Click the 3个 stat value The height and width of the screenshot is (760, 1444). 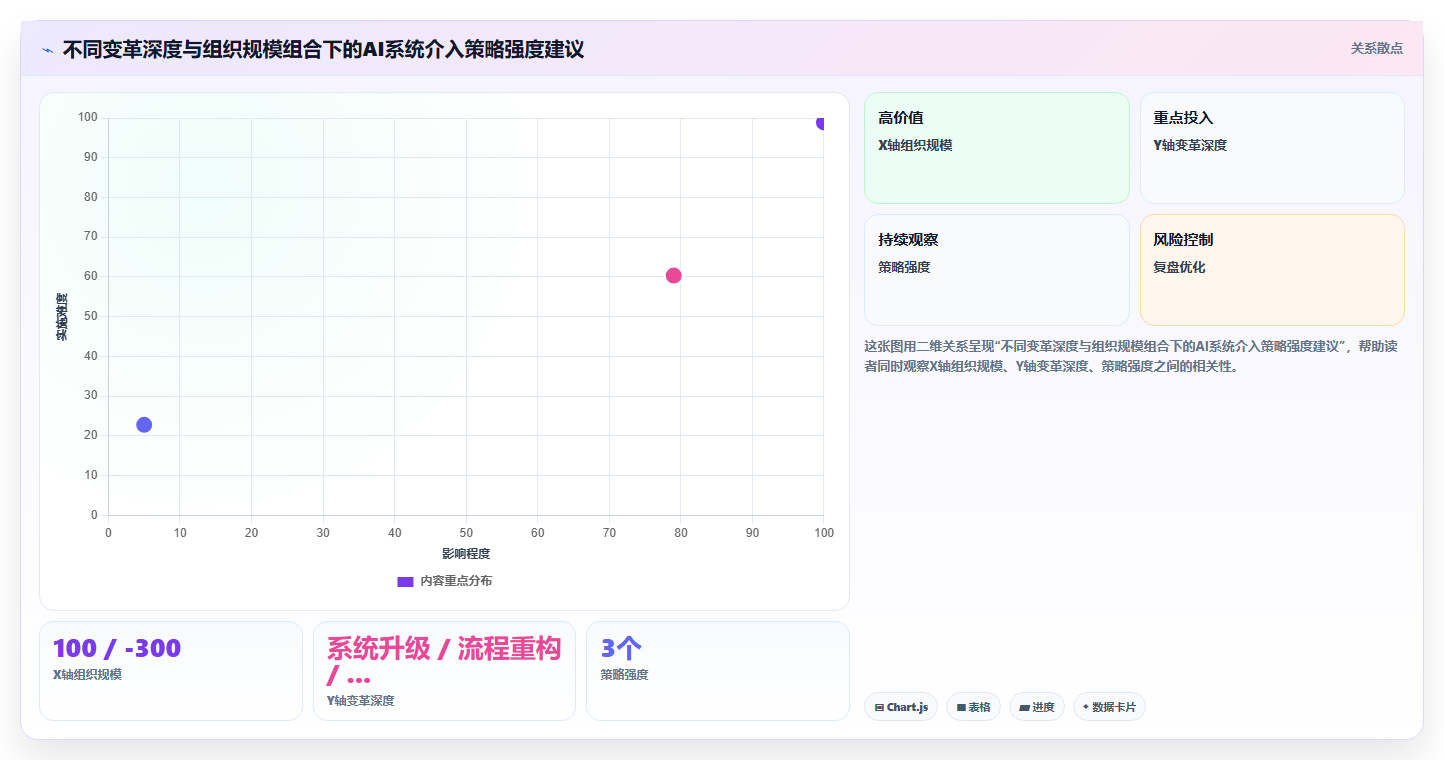click(x=621, y=648)
